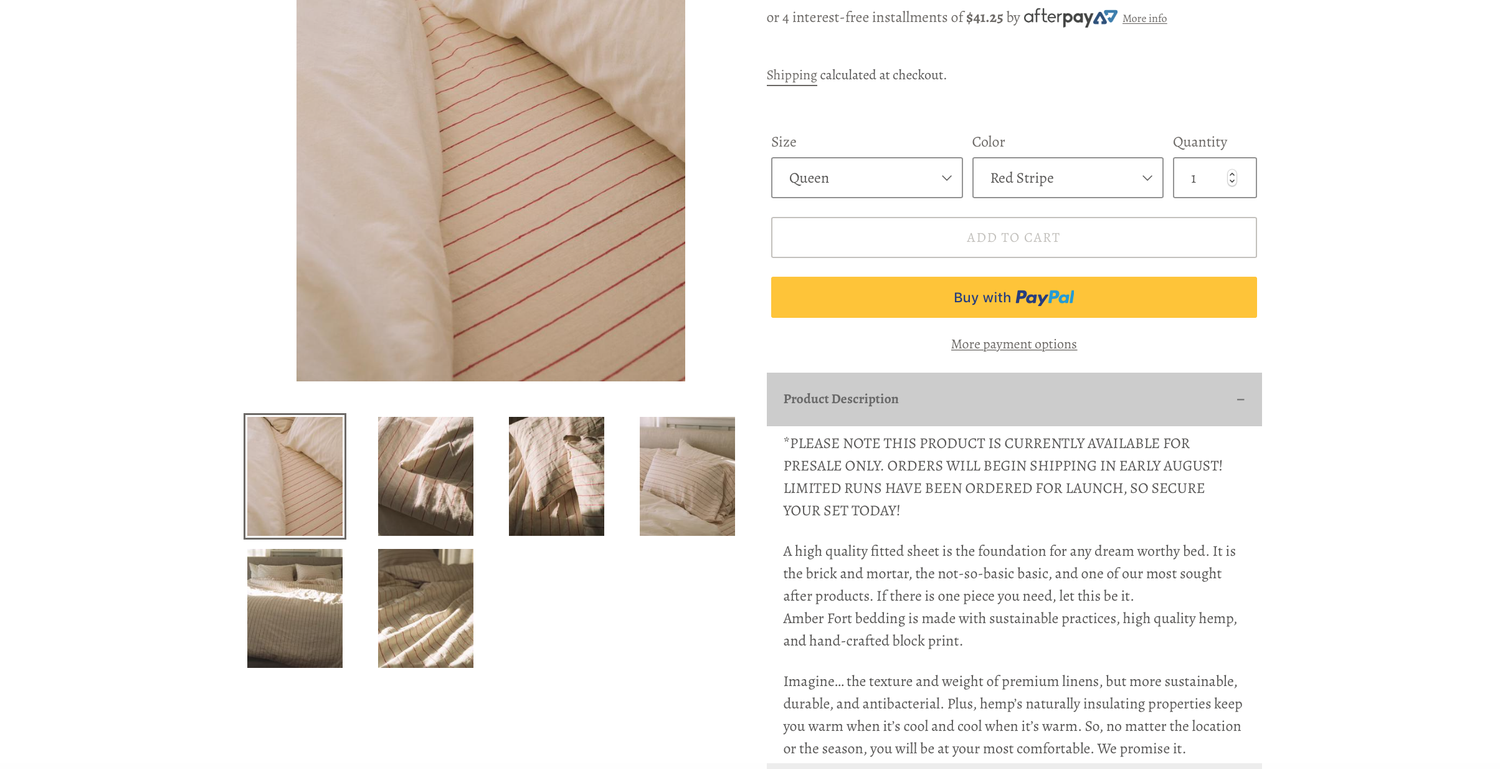Collapse the Product Description section

click(x=1014, y=399)
